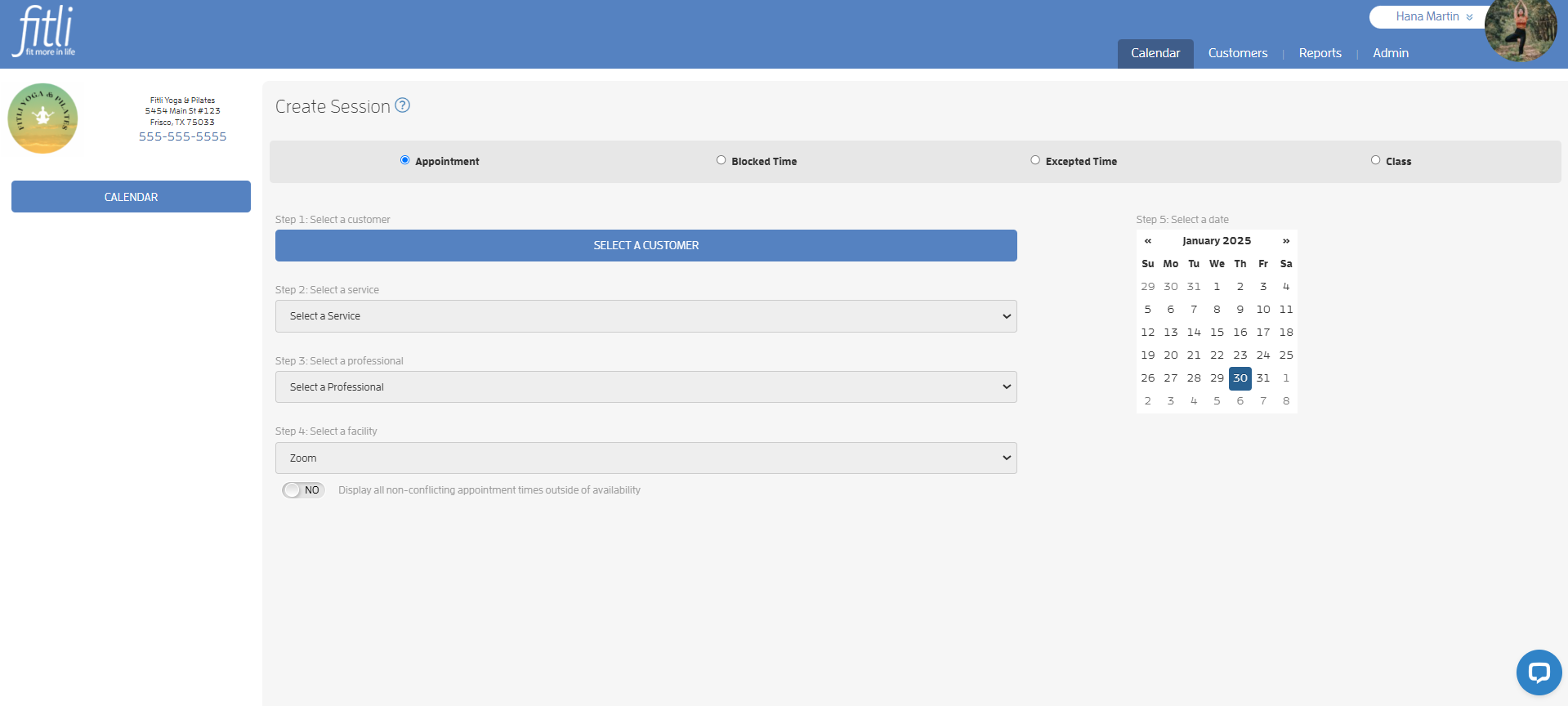
Task: Select January 1 in the first row
Action: 1217,287
